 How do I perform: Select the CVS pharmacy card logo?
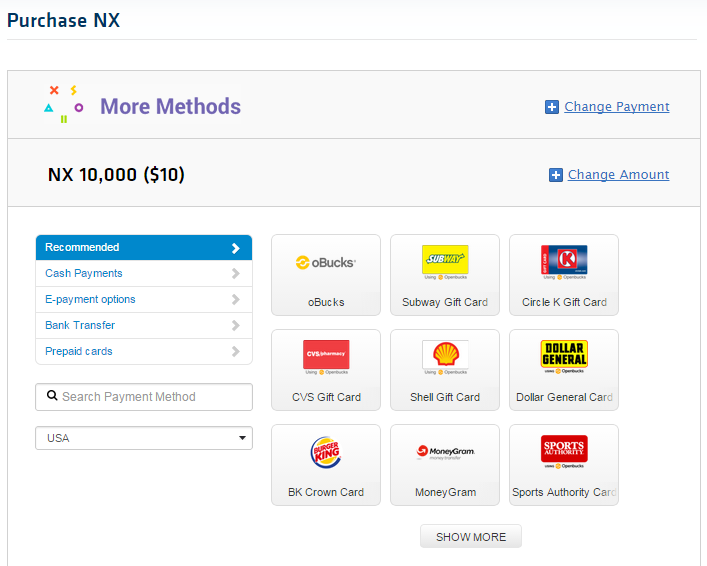pyautogui.click(x=326, y=355)
